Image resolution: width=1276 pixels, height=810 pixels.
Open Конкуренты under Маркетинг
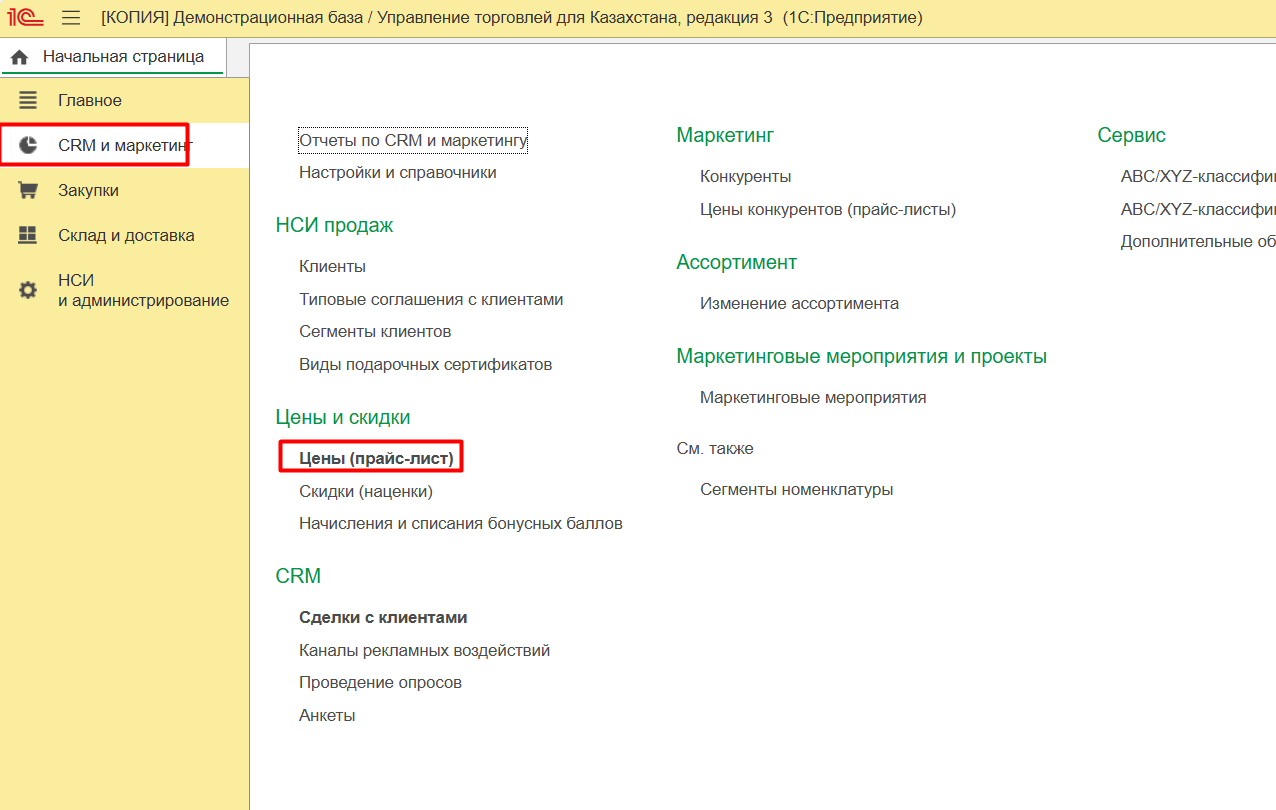tap(745, 176)
